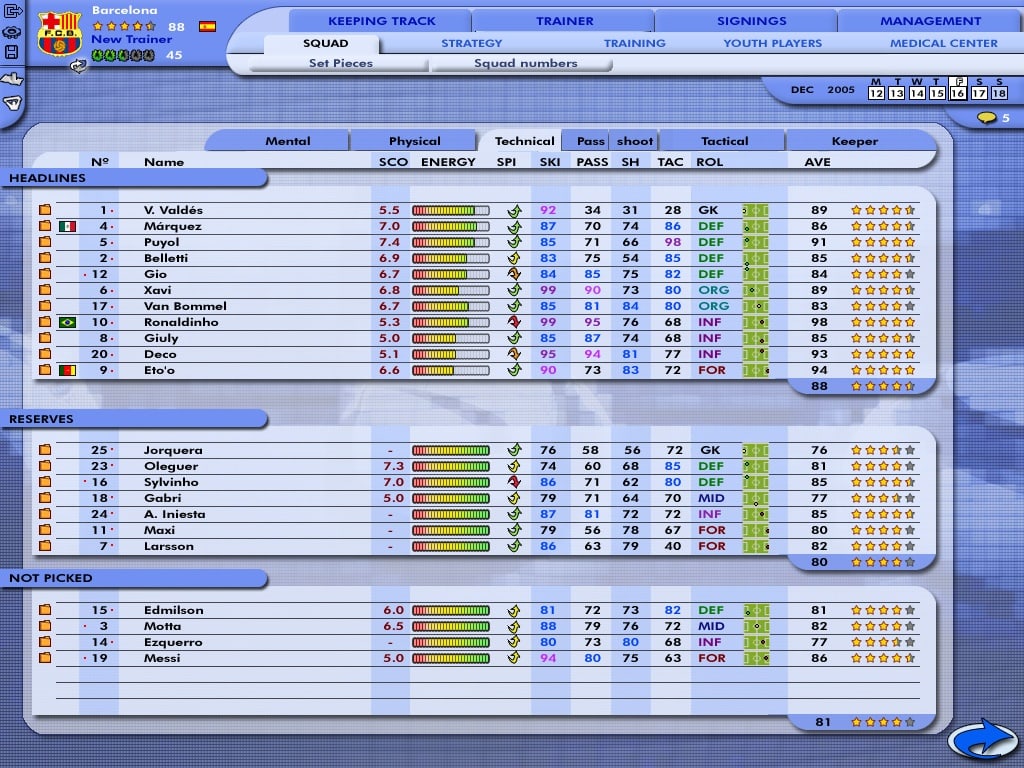Open messages via yellow speech bubble
Image resolution: width=1024 pixels, height=768 pixels.
point(987,118)
